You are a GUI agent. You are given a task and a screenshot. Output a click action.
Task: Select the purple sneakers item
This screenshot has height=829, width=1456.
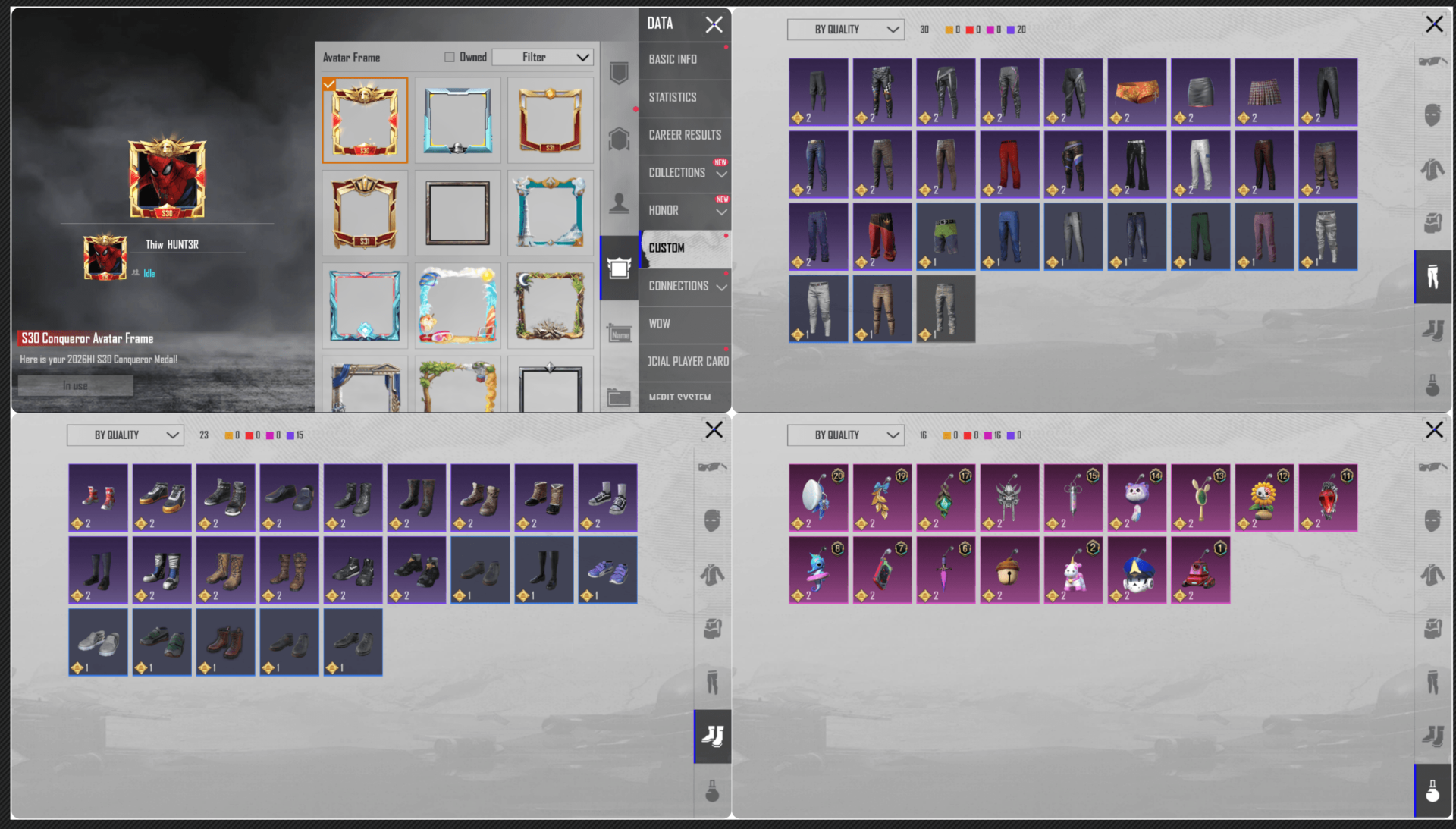coord(607,570)
